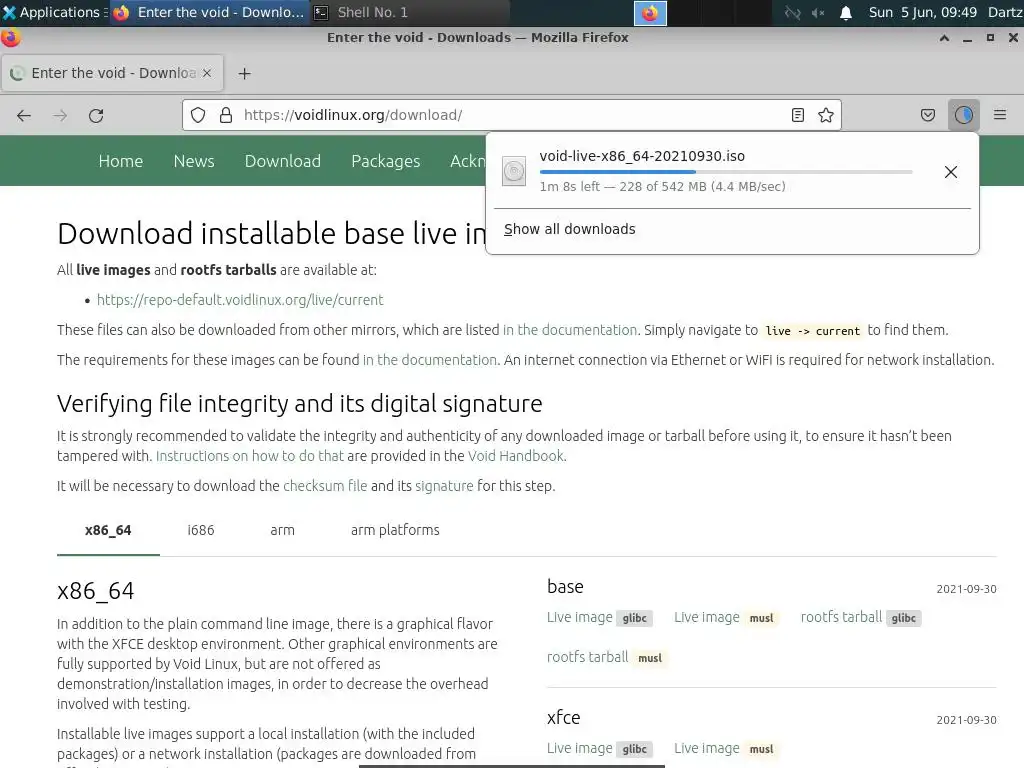The height and width of the screenshot is (768, 1024).
Task: Download xfce Live image musl
Action: 726,748
